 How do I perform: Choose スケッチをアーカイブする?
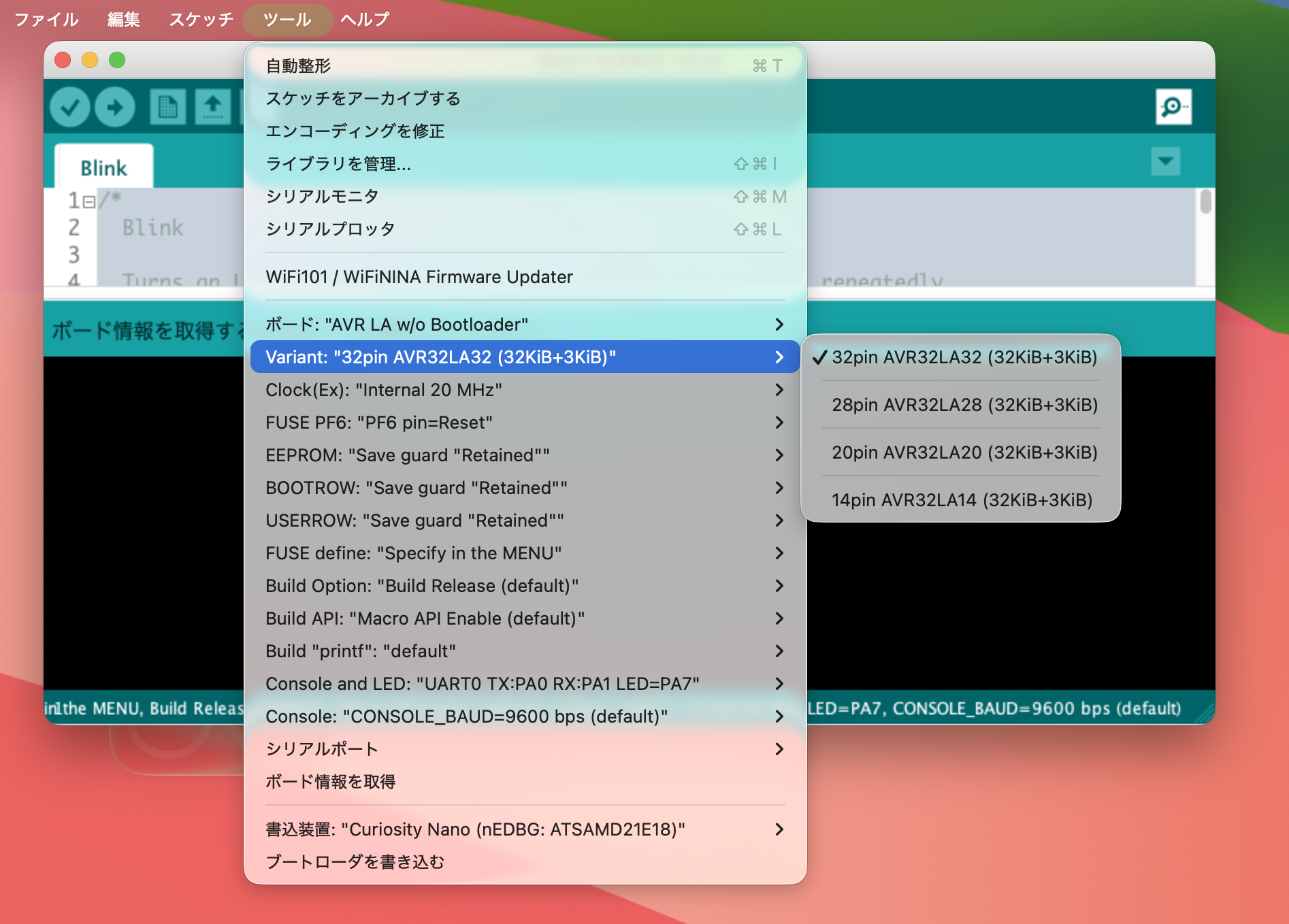[525, 99]
